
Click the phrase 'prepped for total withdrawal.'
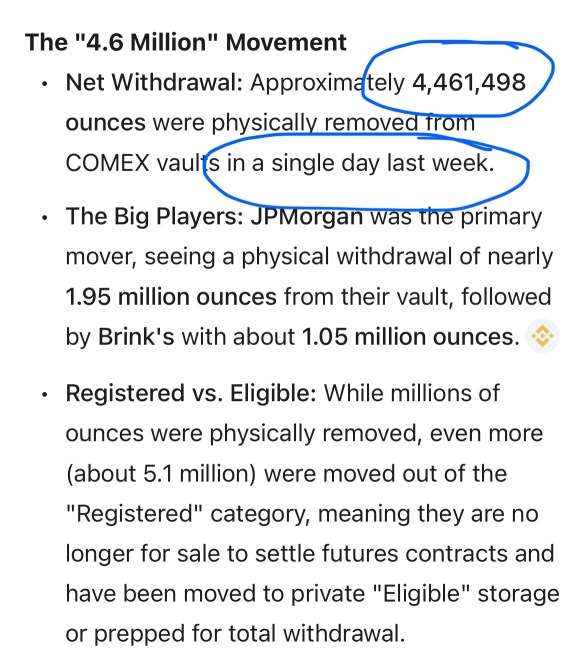click(249, 634)
